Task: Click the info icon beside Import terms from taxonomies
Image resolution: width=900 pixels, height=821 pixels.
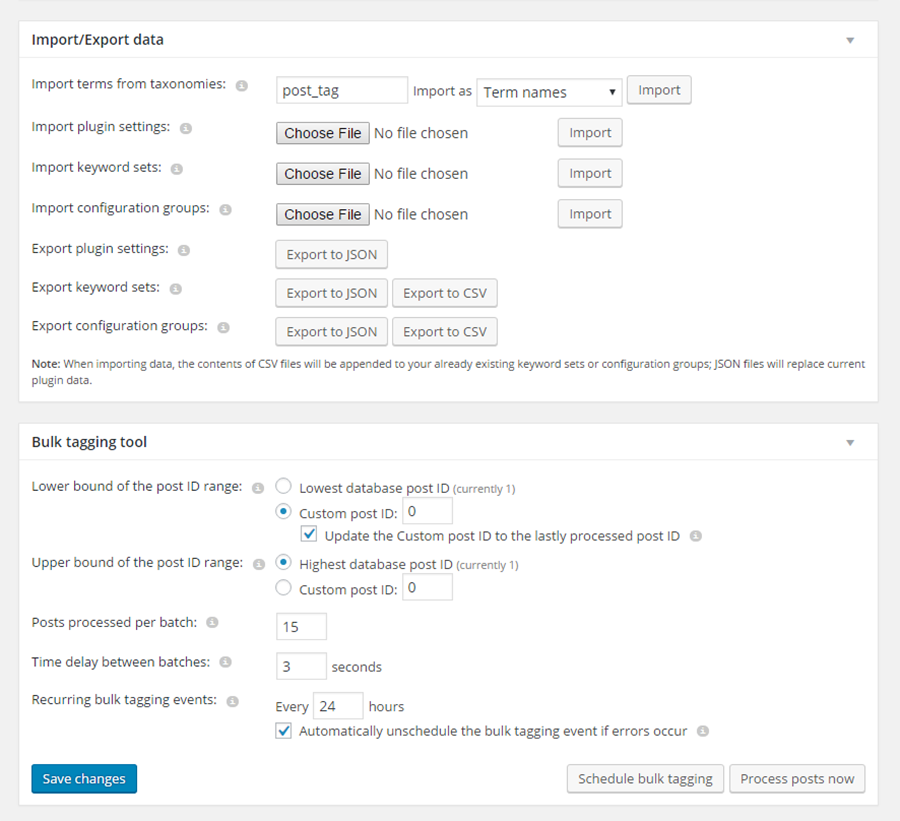Action: coord(240,86)
